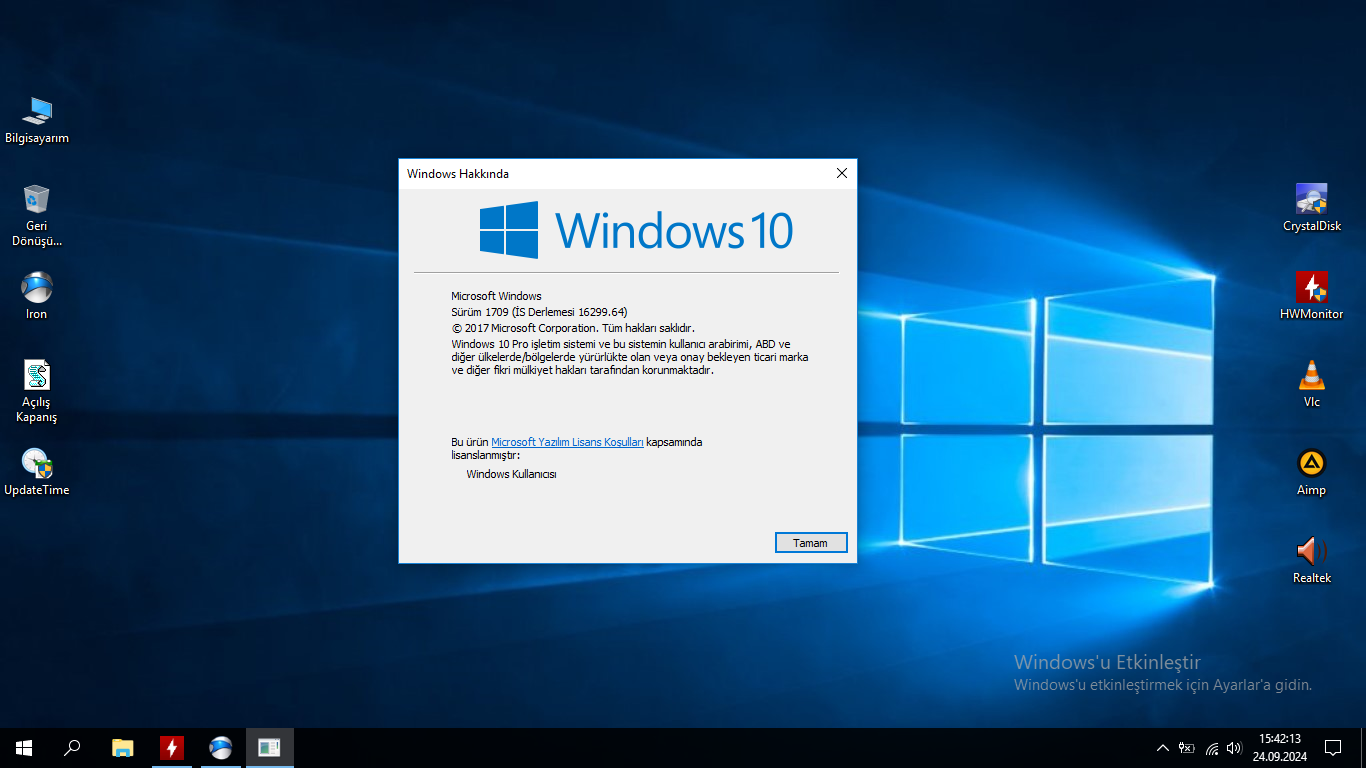Open taskbar search magnifier
The width and height of the screenshot is (1366, 768).
[x=72, y=748]
